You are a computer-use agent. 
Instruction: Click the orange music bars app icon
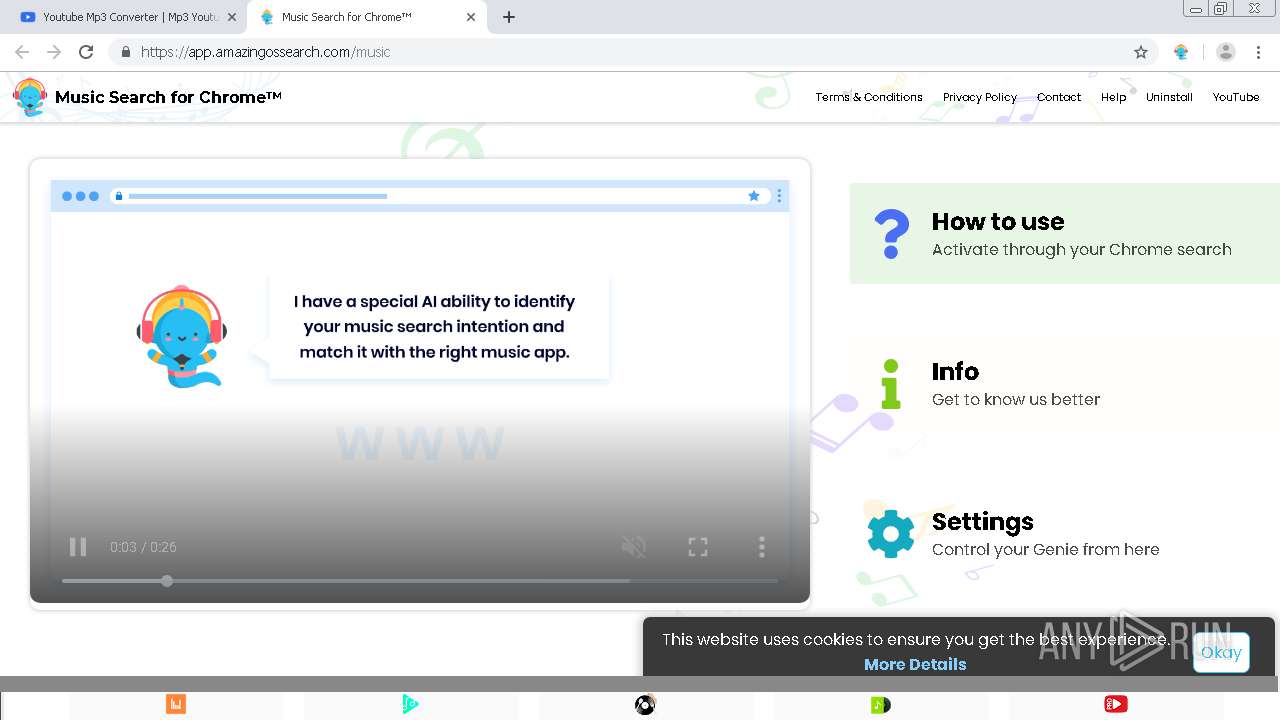coord(176,705)
